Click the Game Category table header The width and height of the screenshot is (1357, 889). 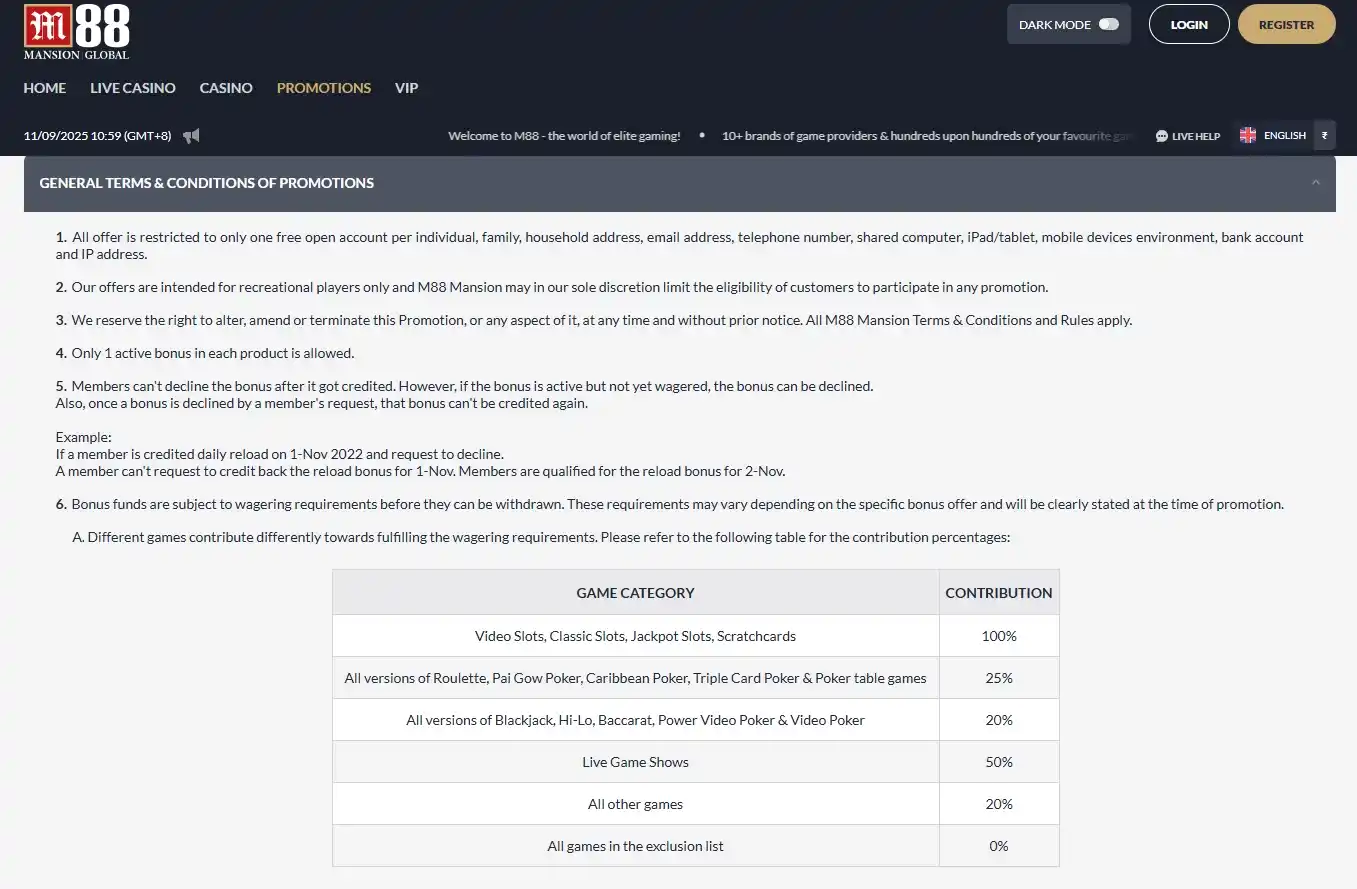(635, 593)
